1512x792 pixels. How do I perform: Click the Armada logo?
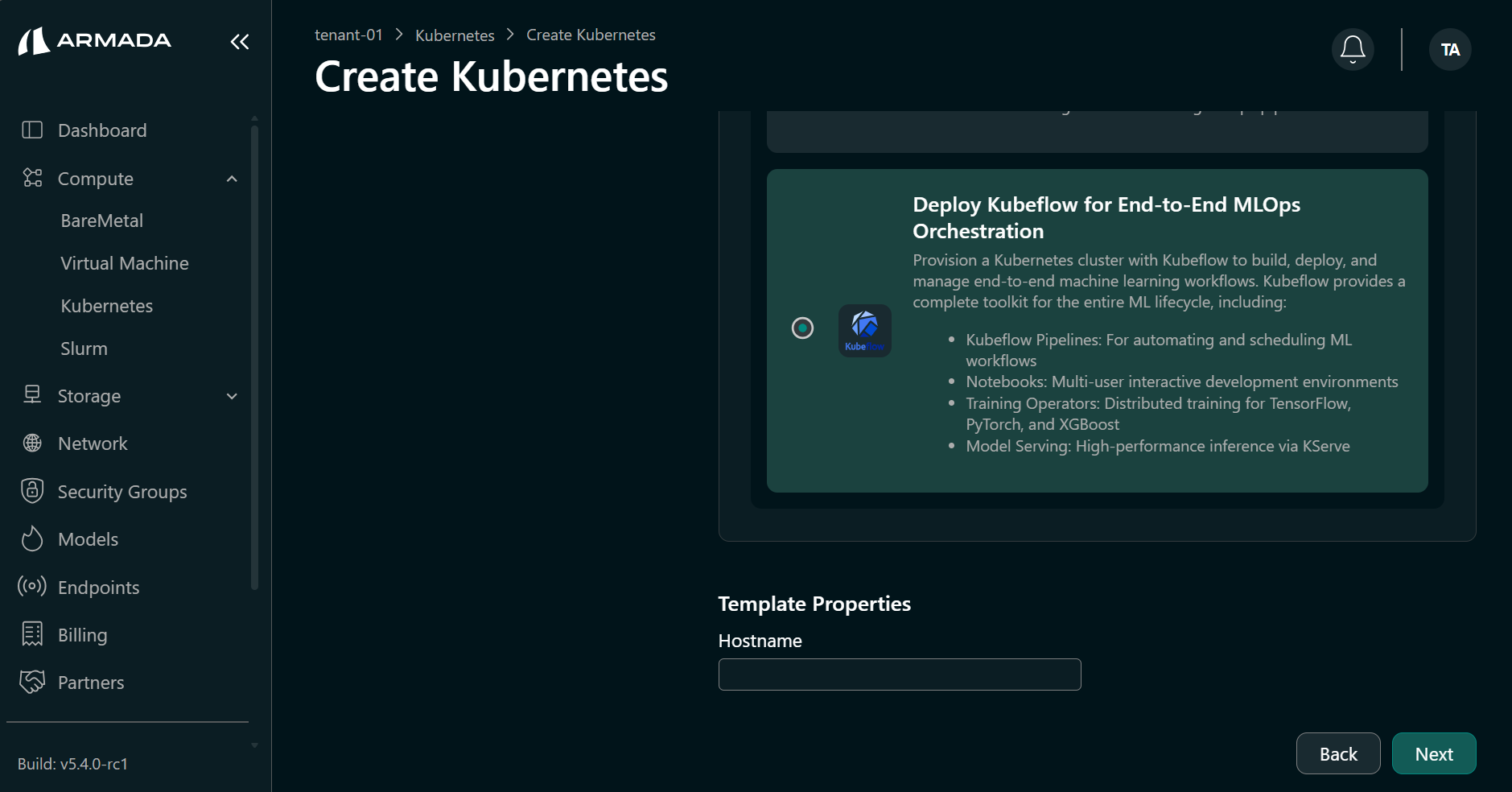coord(95,41)
